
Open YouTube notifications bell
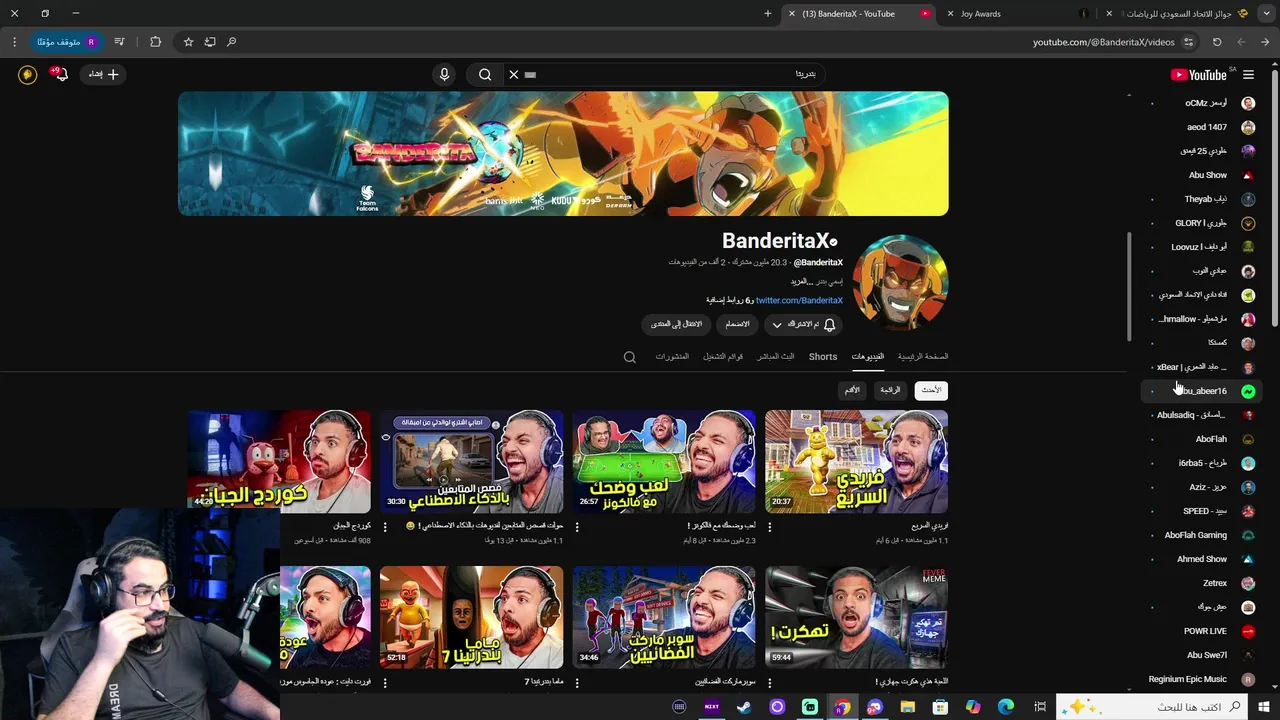tap(60, 74)
